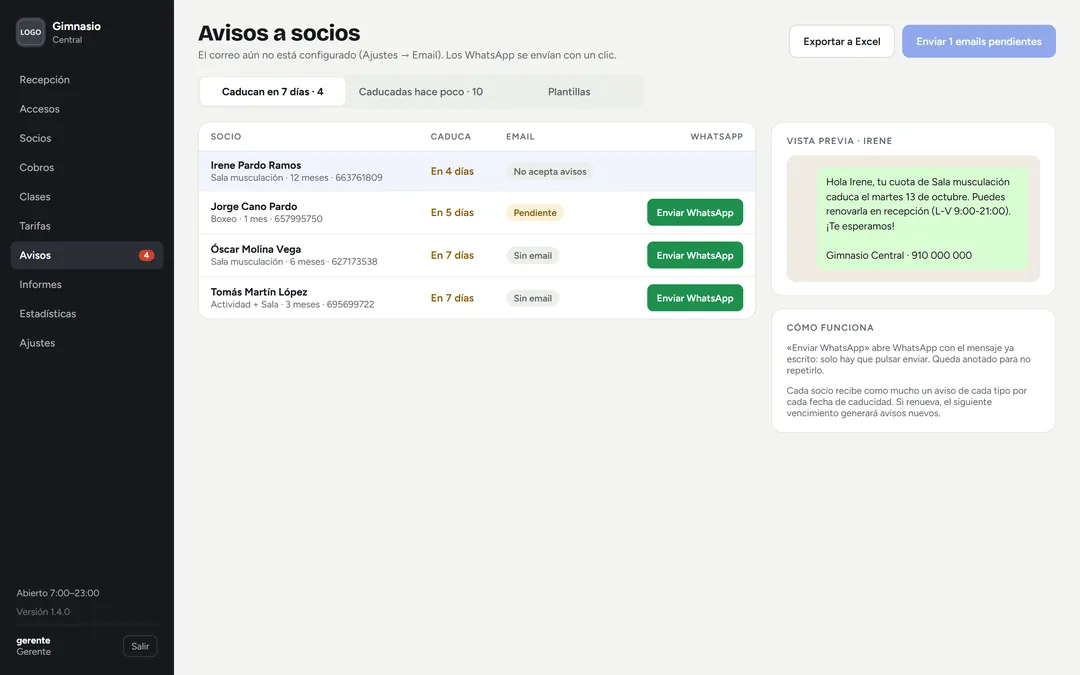The image size is (1080, 675).
Task: Export the list with Exportar a Excel
Action: pos(842,41)
